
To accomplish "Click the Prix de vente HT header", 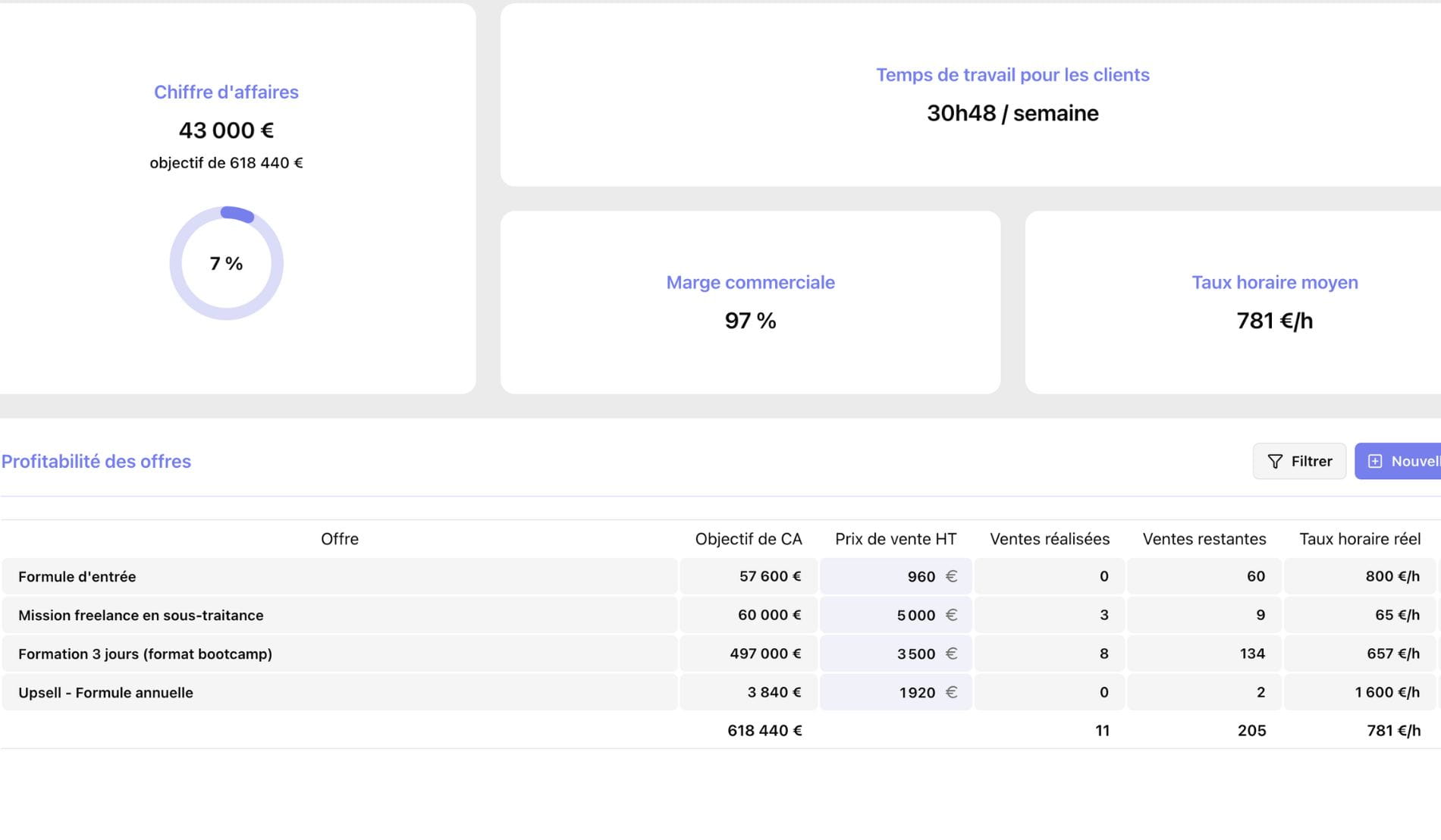I will click(896, 539).
